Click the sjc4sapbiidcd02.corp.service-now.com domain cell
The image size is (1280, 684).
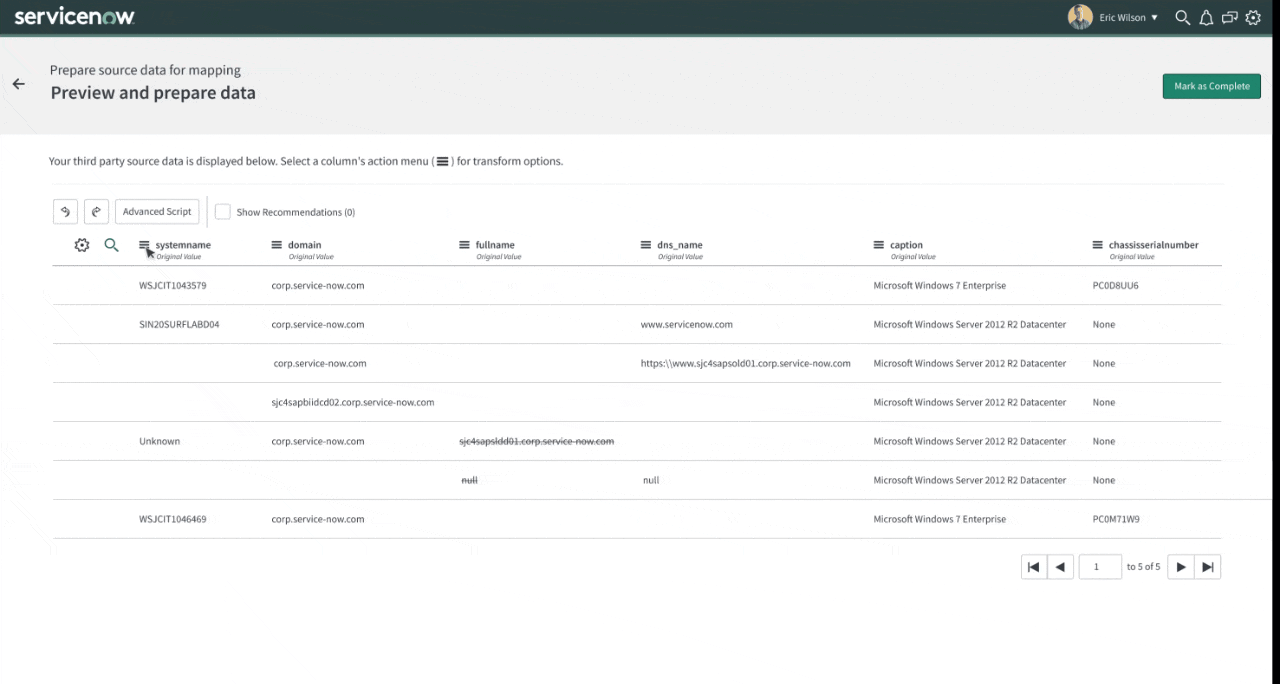pos(353,403)
